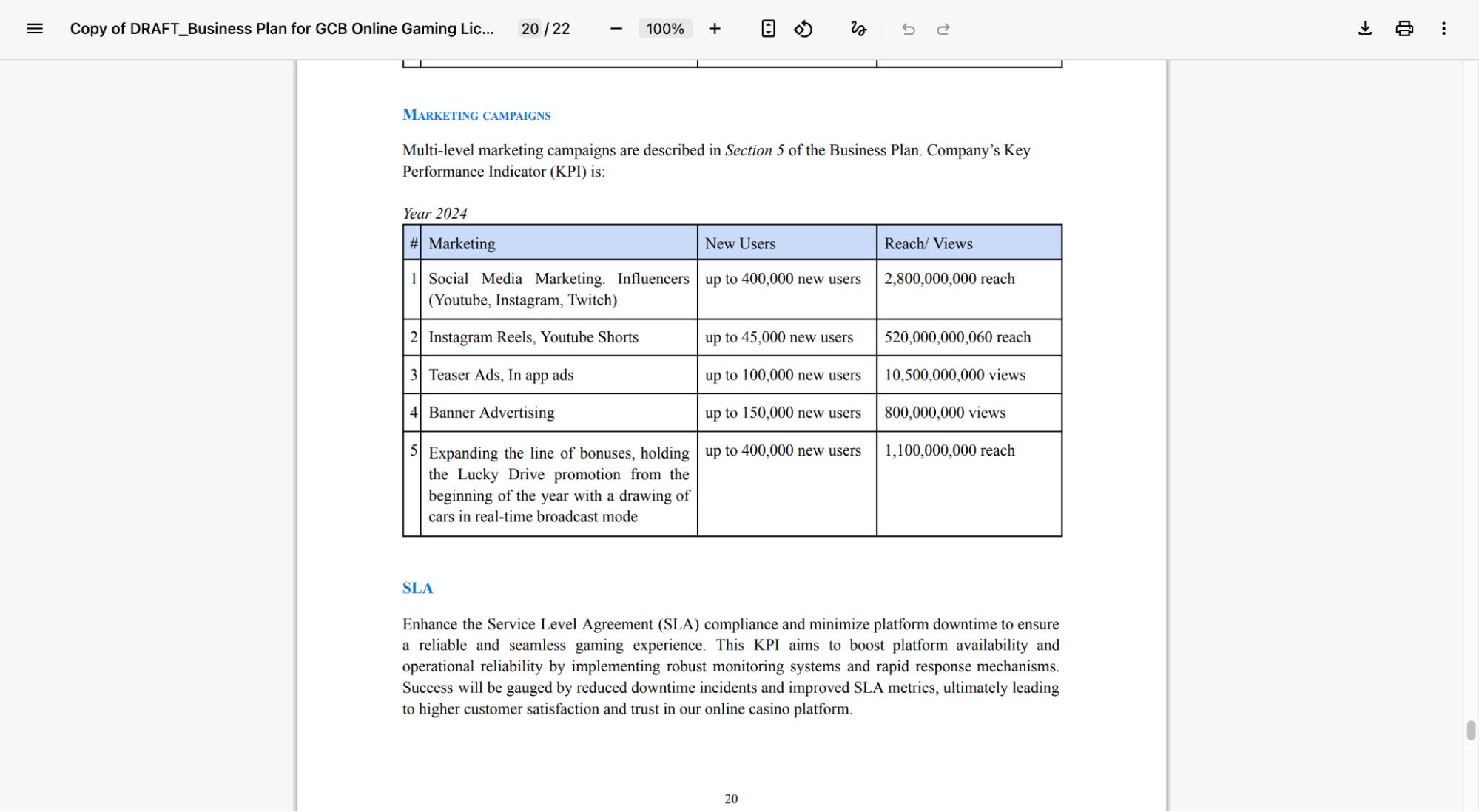Click the fit to page icon

(768, 29)
